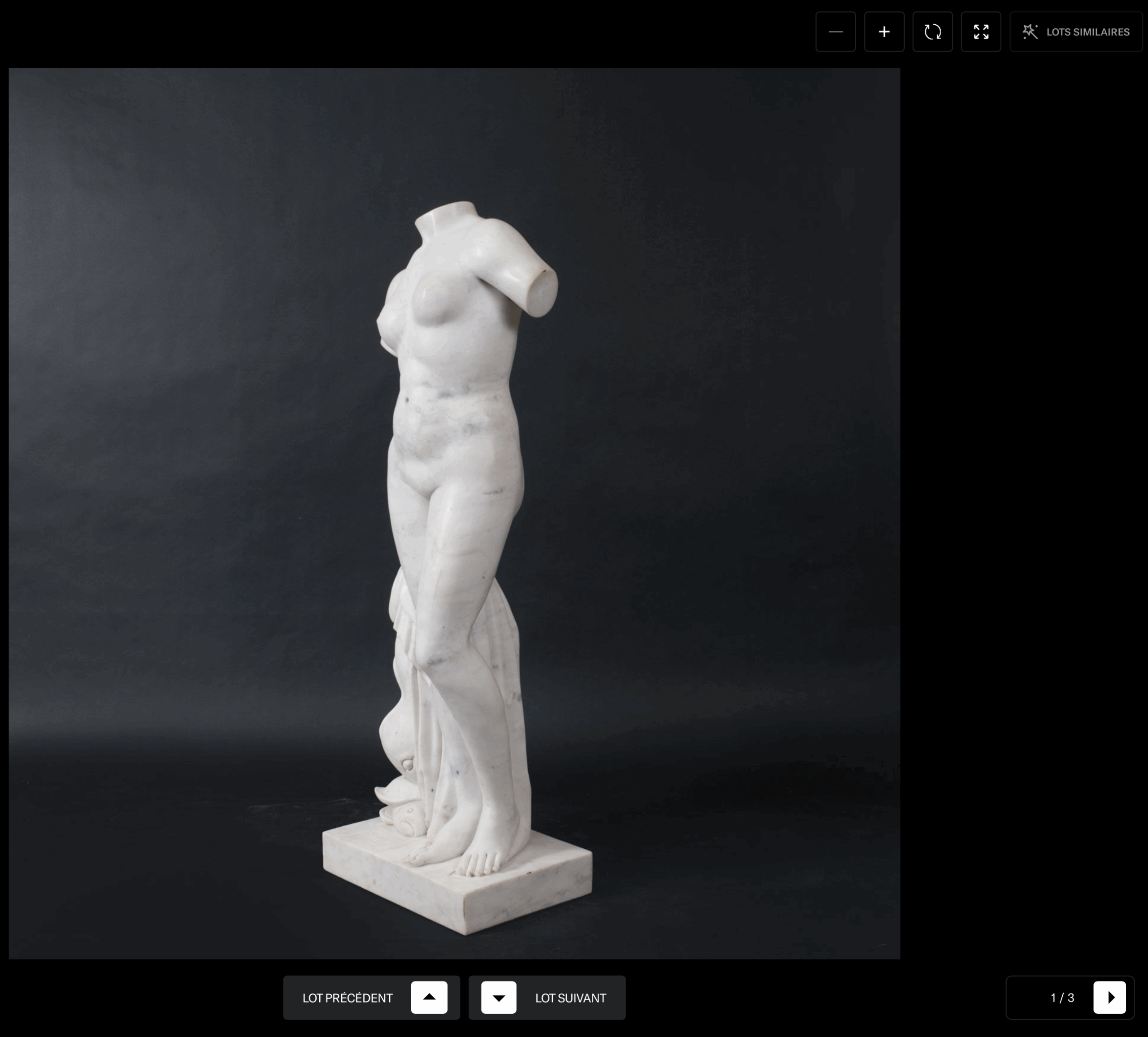Image resolution: width=1148 pixels, height=1037 pixels.
Task: Click the LOTS SIMILAIRES label
Action: point(1087,32)
